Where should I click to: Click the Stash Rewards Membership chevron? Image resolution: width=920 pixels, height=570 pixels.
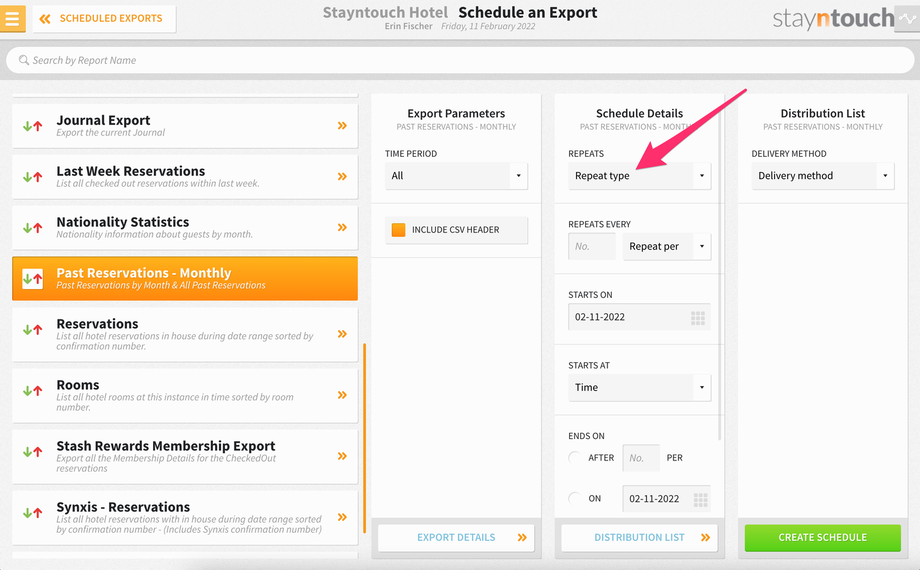[x=342, y=456]
